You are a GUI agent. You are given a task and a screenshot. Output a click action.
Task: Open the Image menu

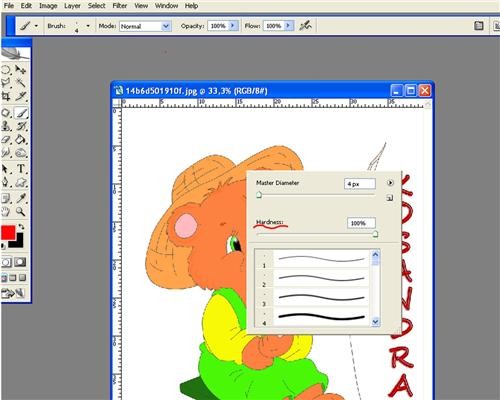coord(48,6)
